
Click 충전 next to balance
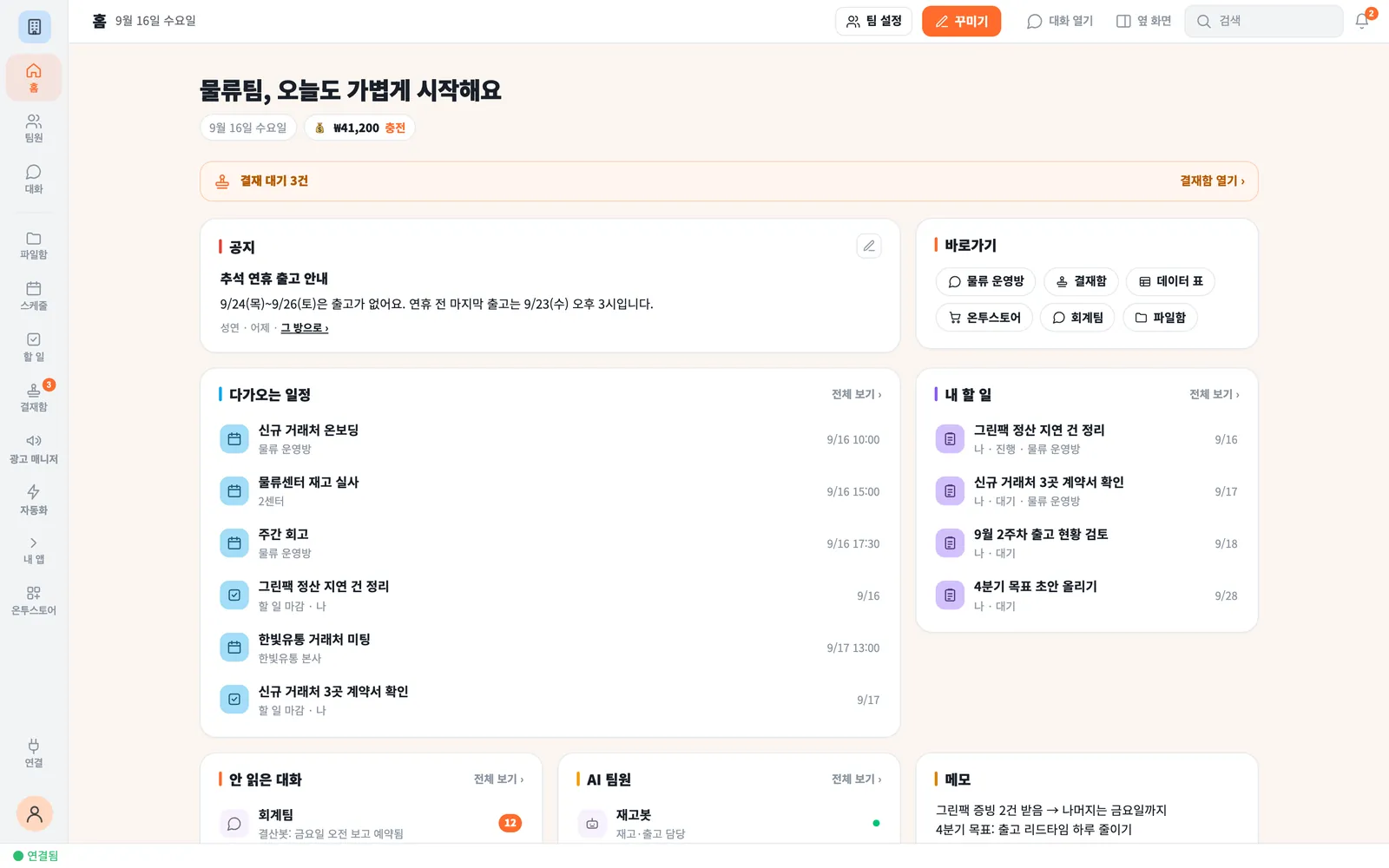pos(395,128)
